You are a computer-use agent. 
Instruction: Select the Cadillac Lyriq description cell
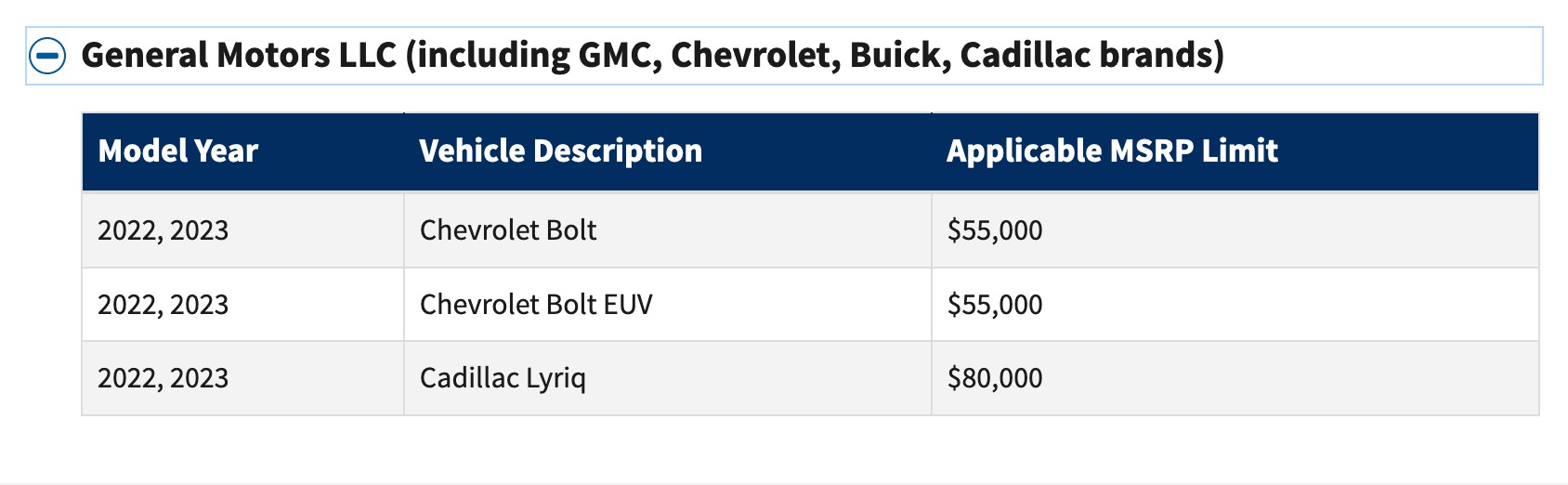point(503,378)
